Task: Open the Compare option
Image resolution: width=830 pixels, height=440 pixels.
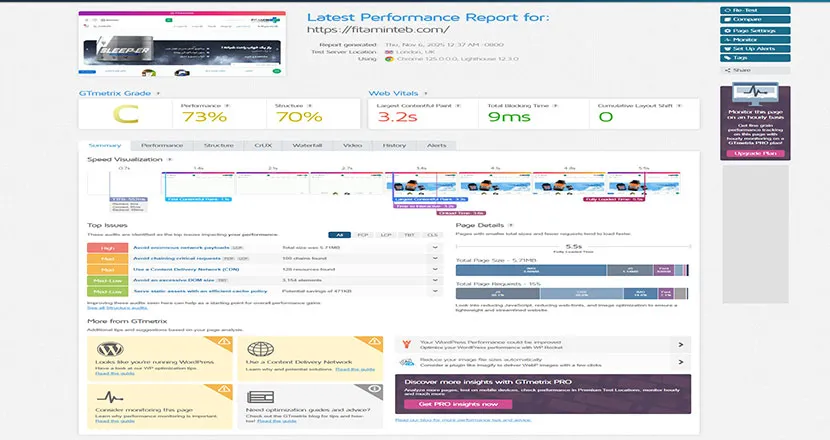Action: [756, 19]
